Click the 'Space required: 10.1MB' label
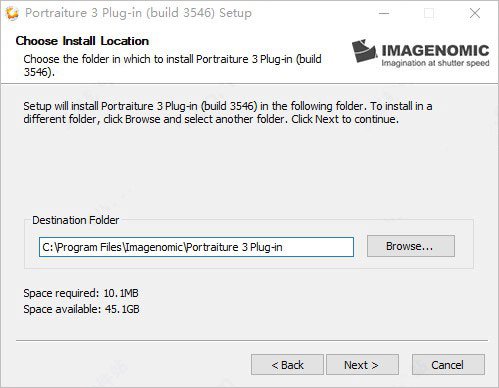Viewport: 499px width, 388px height. [x=81, y=293]
